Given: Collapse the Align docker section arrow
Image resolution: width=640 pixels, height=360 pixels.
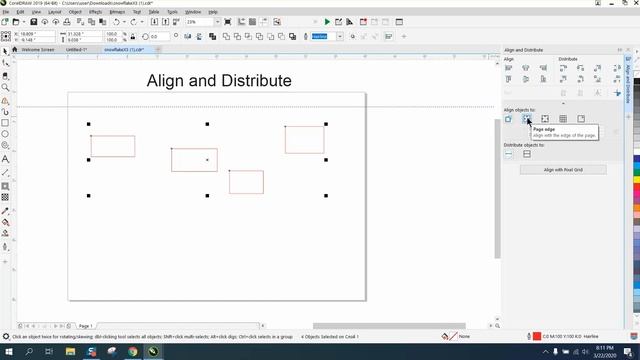Looking at the screenshot, I should click(x=563, y=104).
